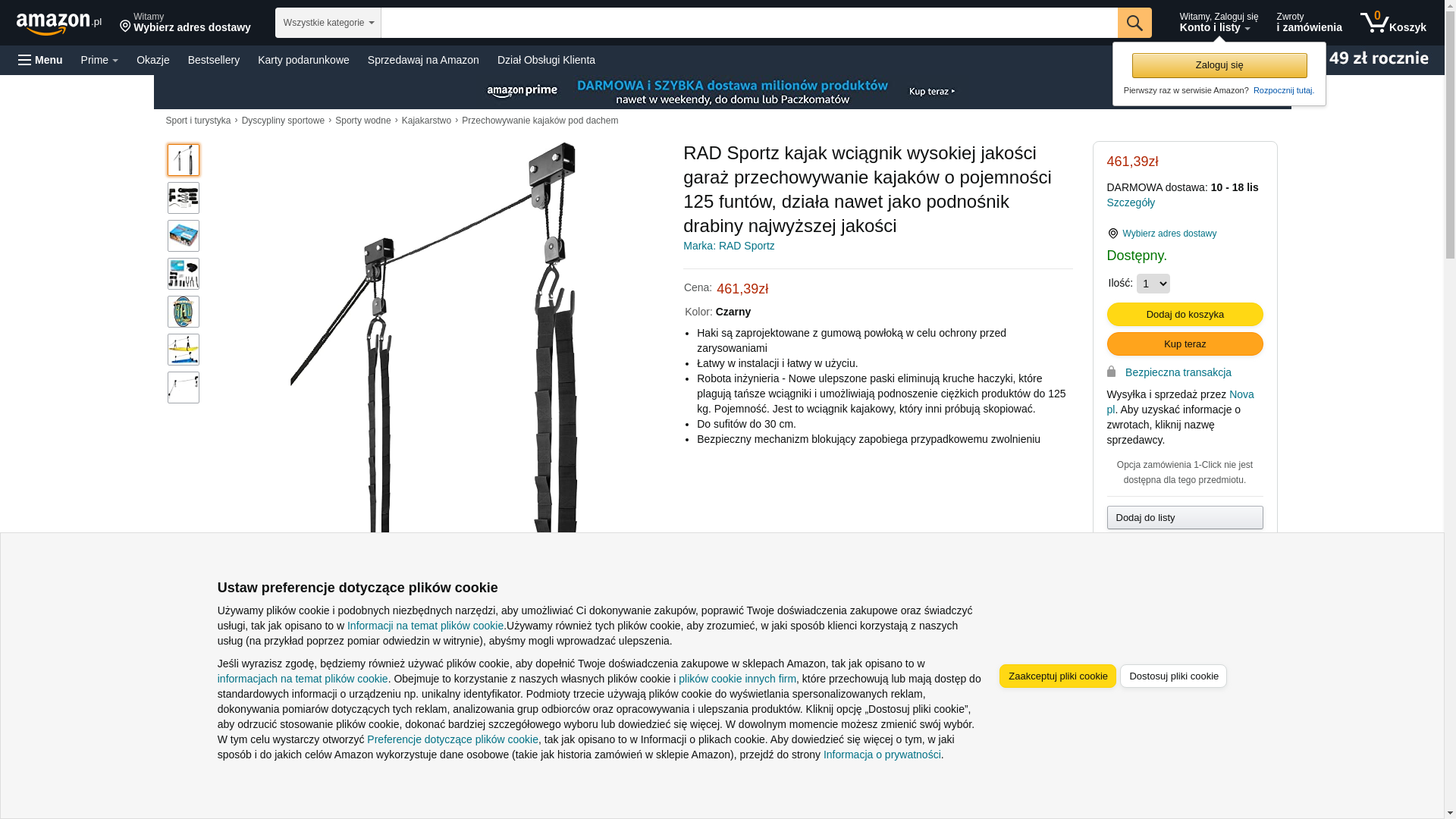Image resolution: width=1456 pixels, height=819 pixels.
Task: Focus the main search input field
Action: point(749,23)
